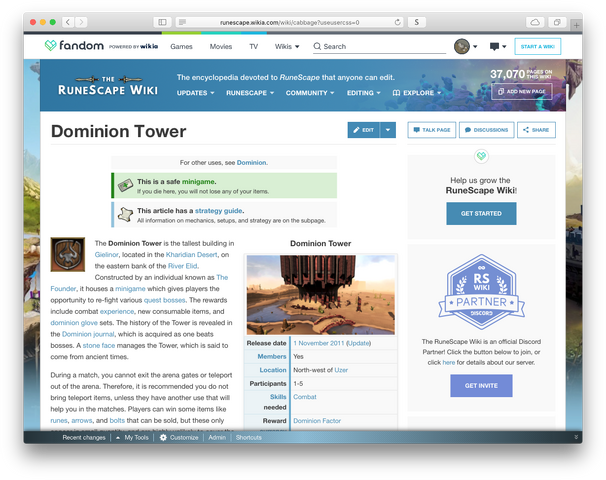
Task: Click the SHARE button
Action: pyautogui.click(x=536, y=130)
